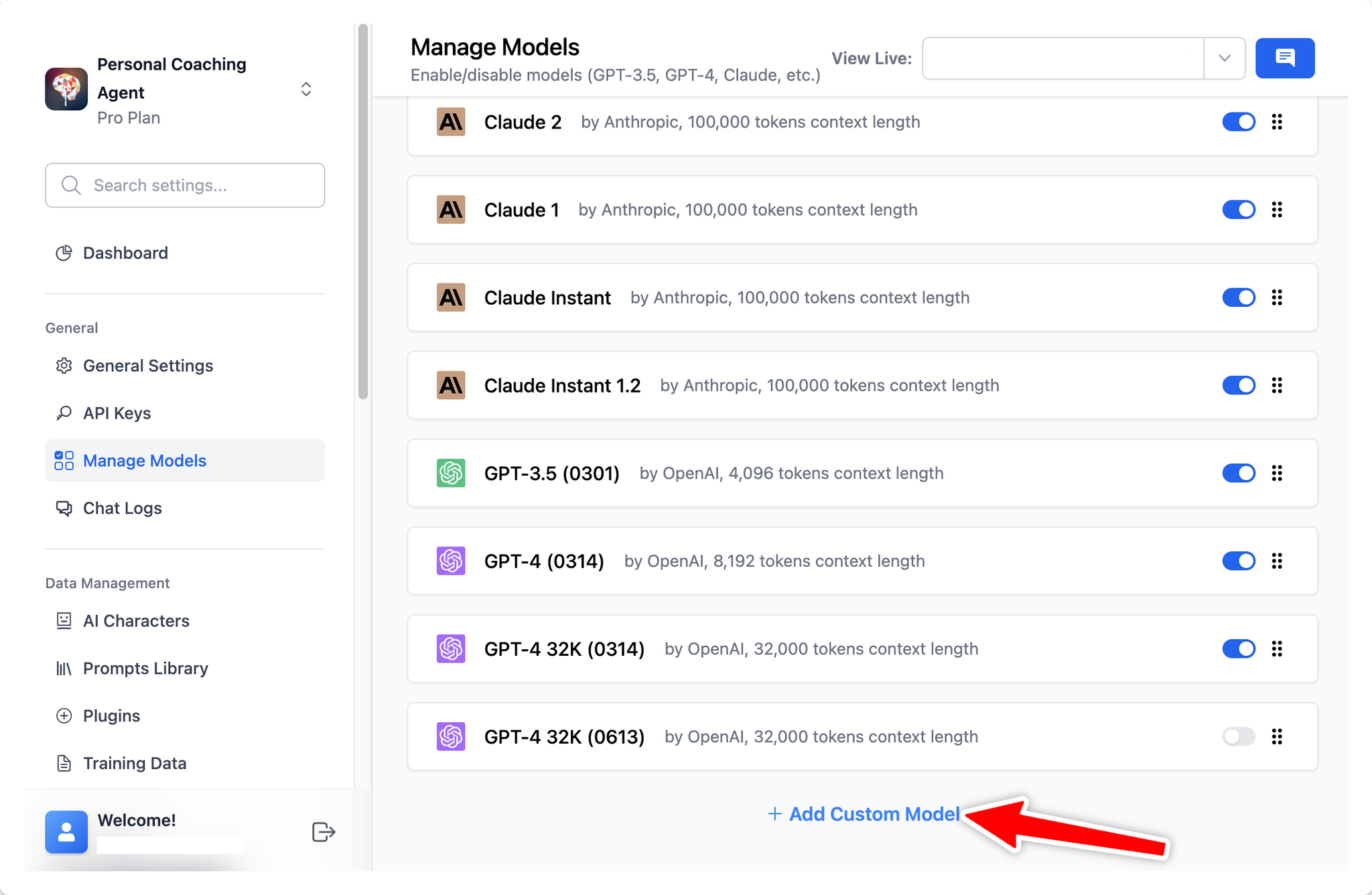The height and width of the screenshot is (895, 1372).
Task: Click the drag handle on Claude Instant 1.2
Action: coord(1277,385)
